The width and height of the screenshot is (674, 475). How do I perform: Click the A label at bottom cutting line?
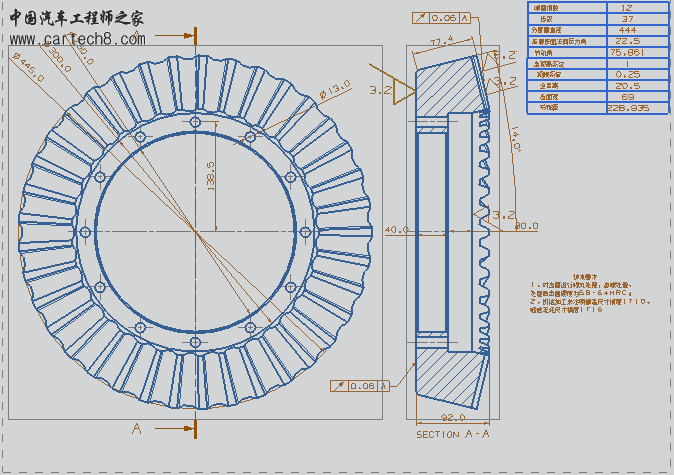pyautogui.click(x=137, y=429)
